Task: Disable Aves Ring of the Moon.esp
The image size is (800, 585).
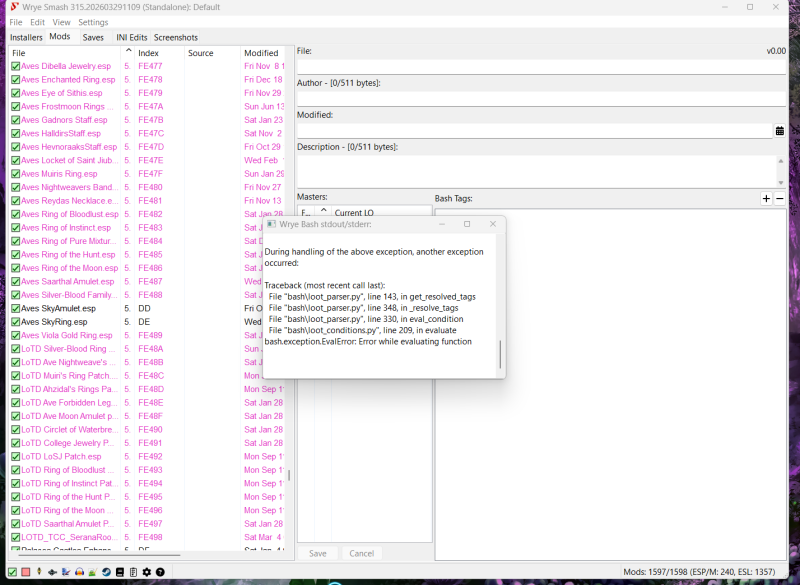Action: (16, 268)
